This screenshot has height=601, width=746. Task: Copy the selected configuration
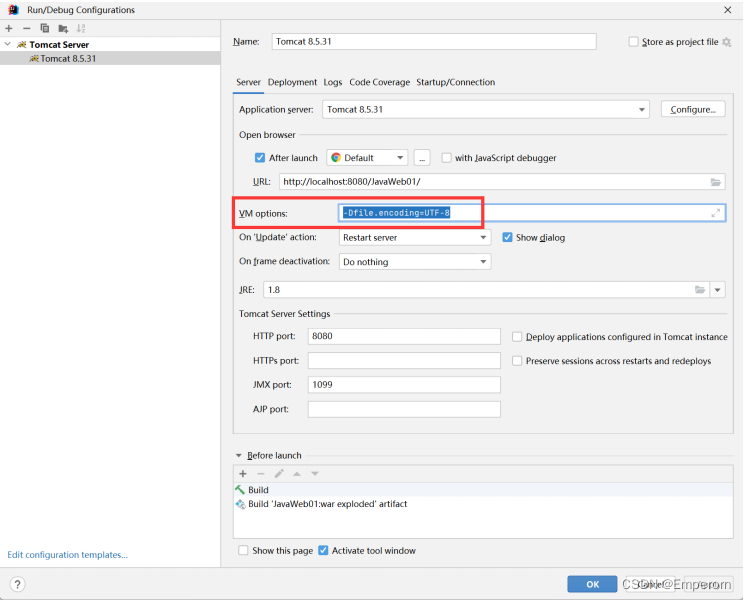tap(45, 29)
